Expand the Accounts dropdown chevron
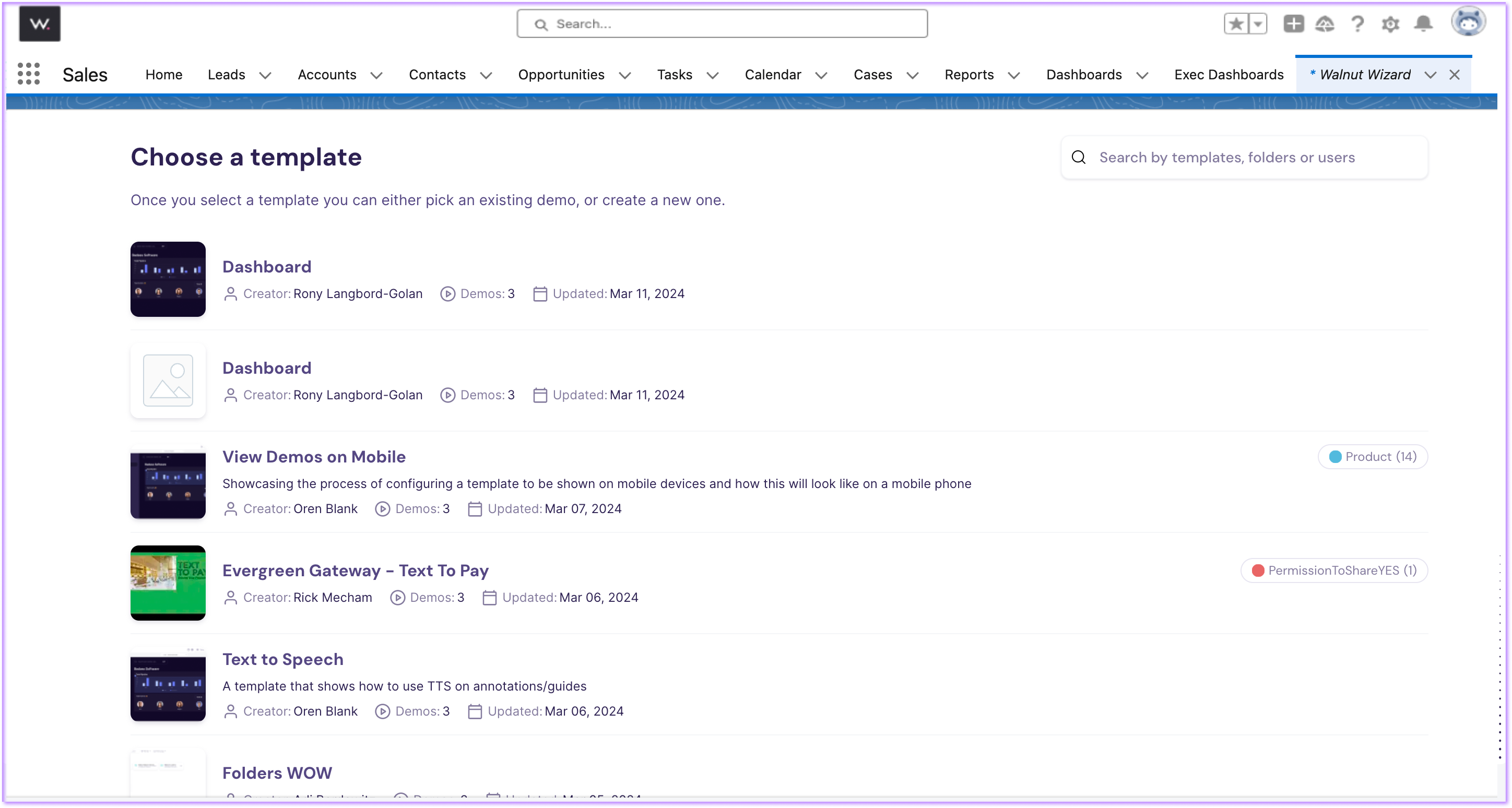This screenshot has width=1512, height=808. point(377,75)
